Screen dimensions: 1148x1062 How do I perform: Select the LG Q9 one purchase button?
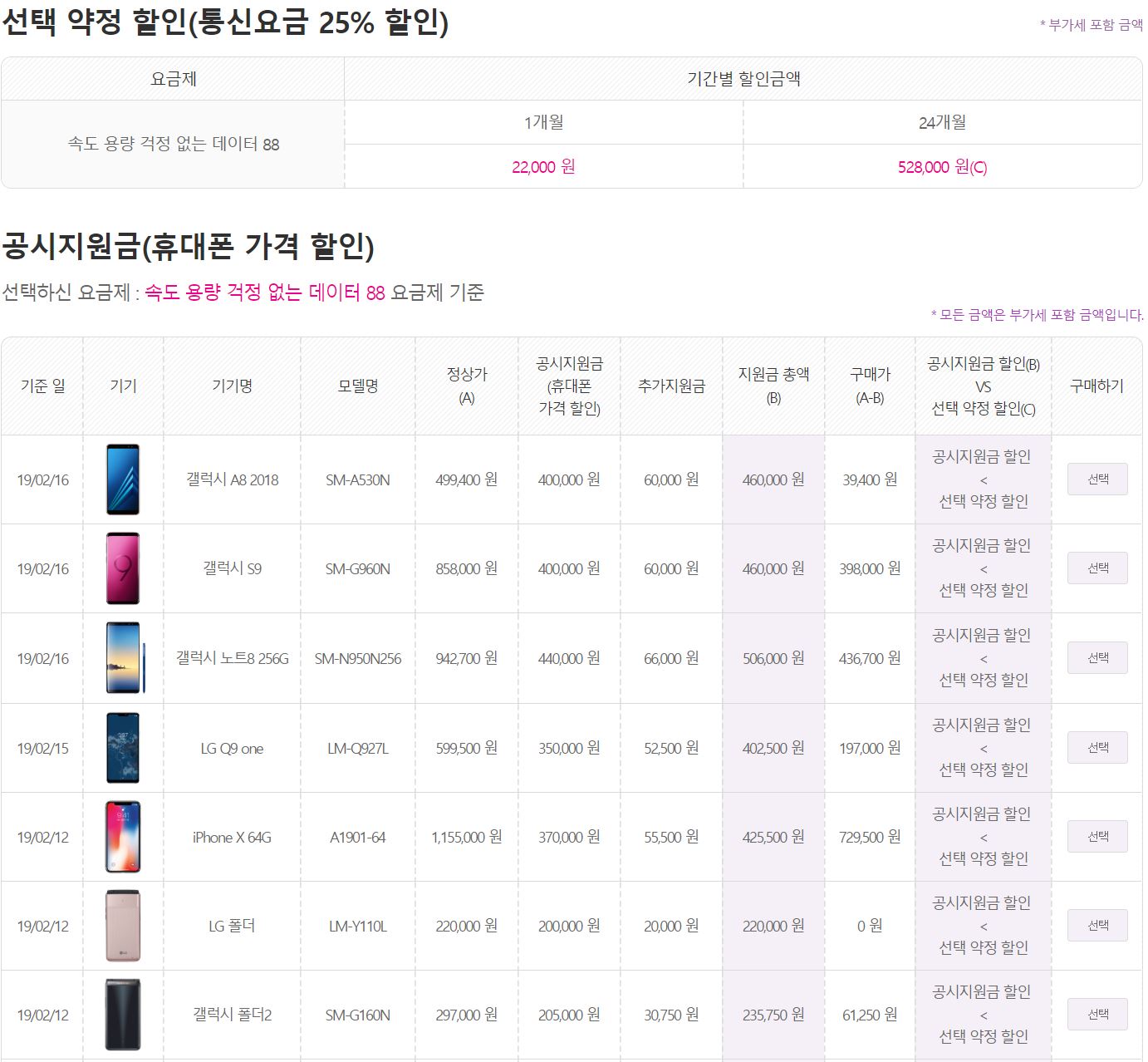pyautogui.click(x=1097, y=747)
